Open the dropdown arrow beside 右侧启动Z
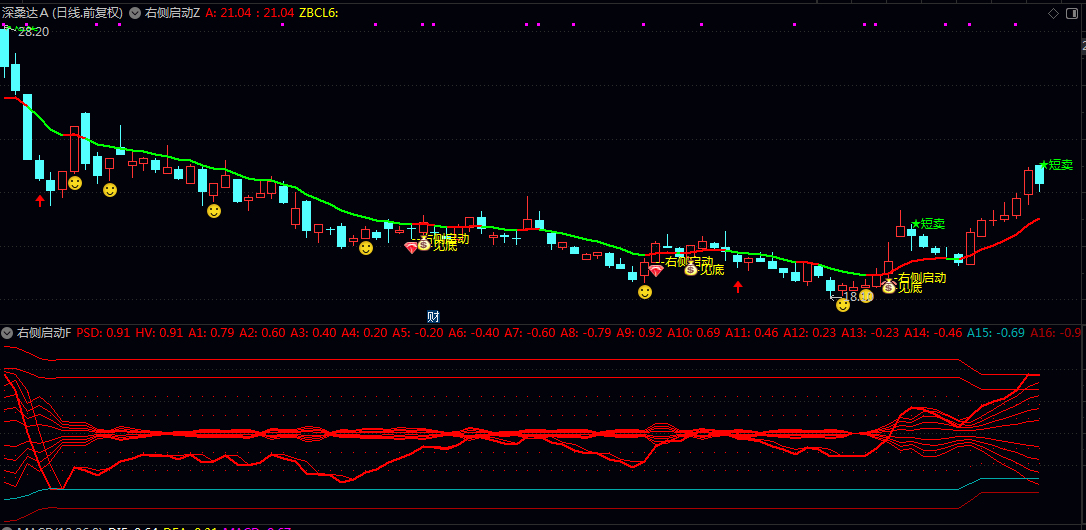 [134, 13]
